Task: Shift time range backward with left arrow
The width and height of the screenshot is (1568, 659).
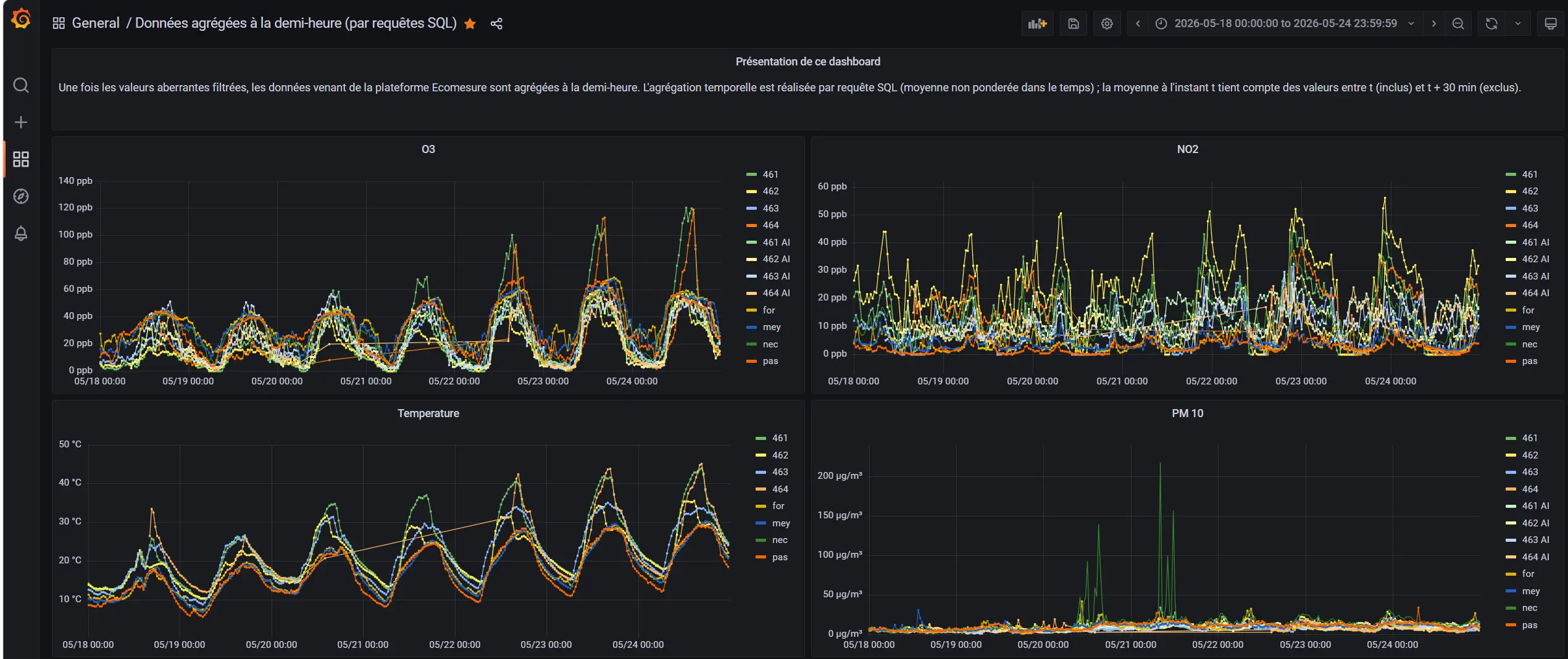Action: click(1138, 23)
